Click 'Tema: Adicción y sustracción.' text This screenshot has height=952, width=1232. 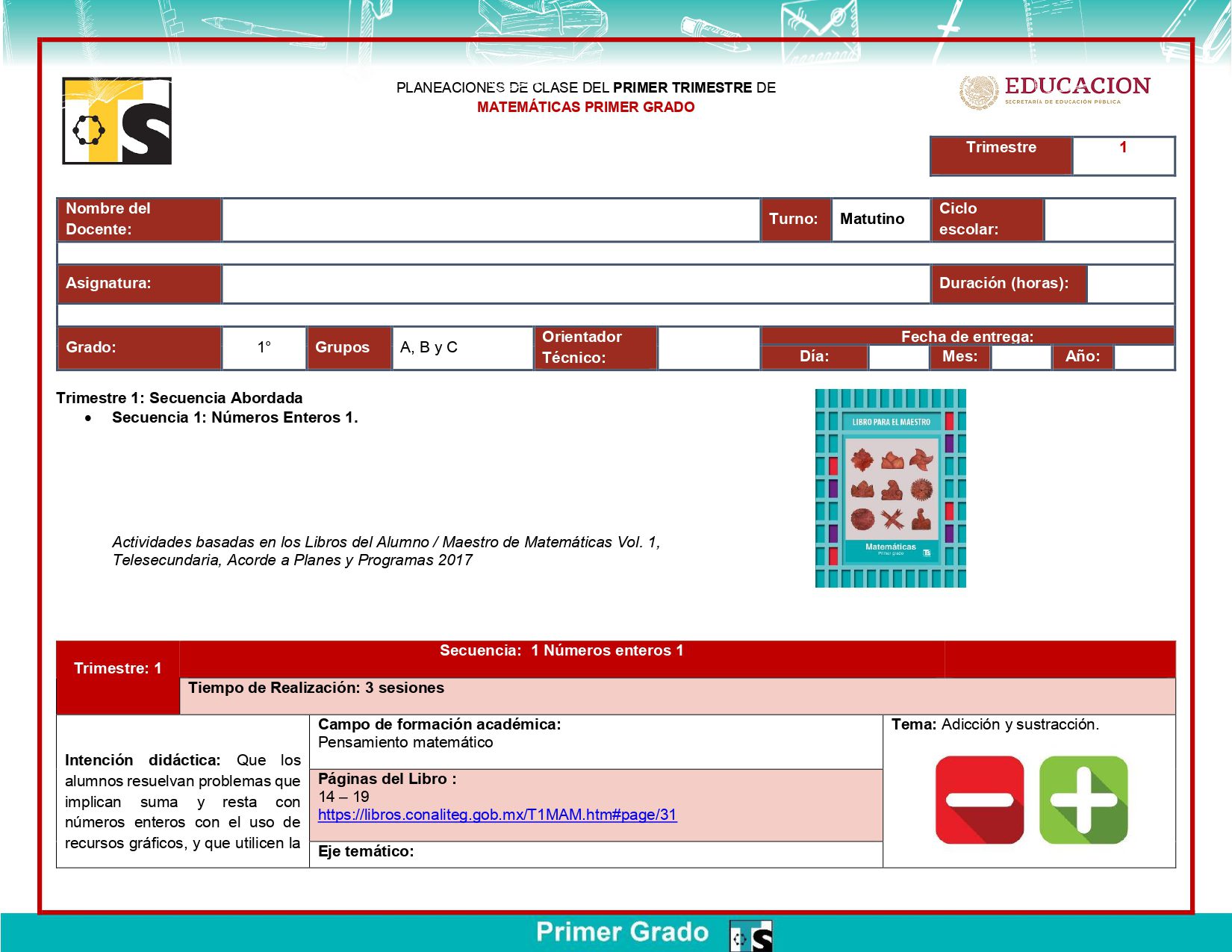pos(995,724)
